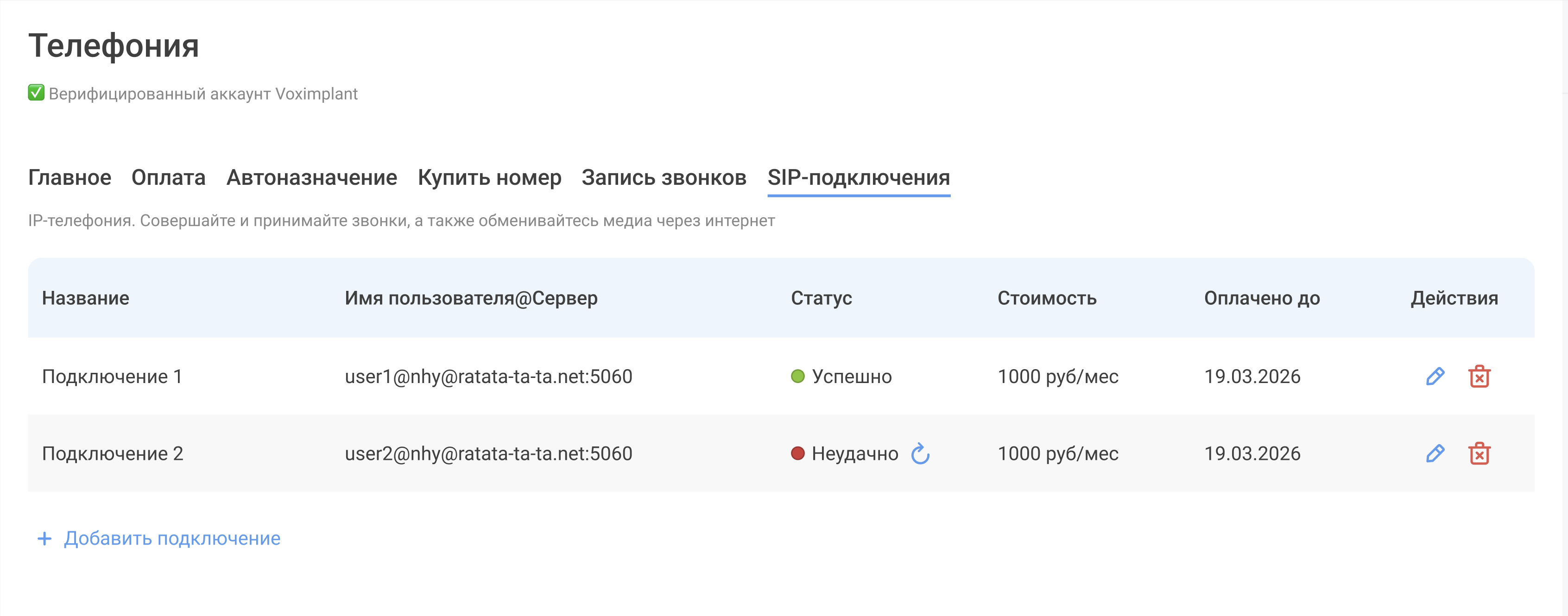This screenshot has width=1568, height=616.
Task: Click the green verified checkmark icon
Action: [36, 93]
